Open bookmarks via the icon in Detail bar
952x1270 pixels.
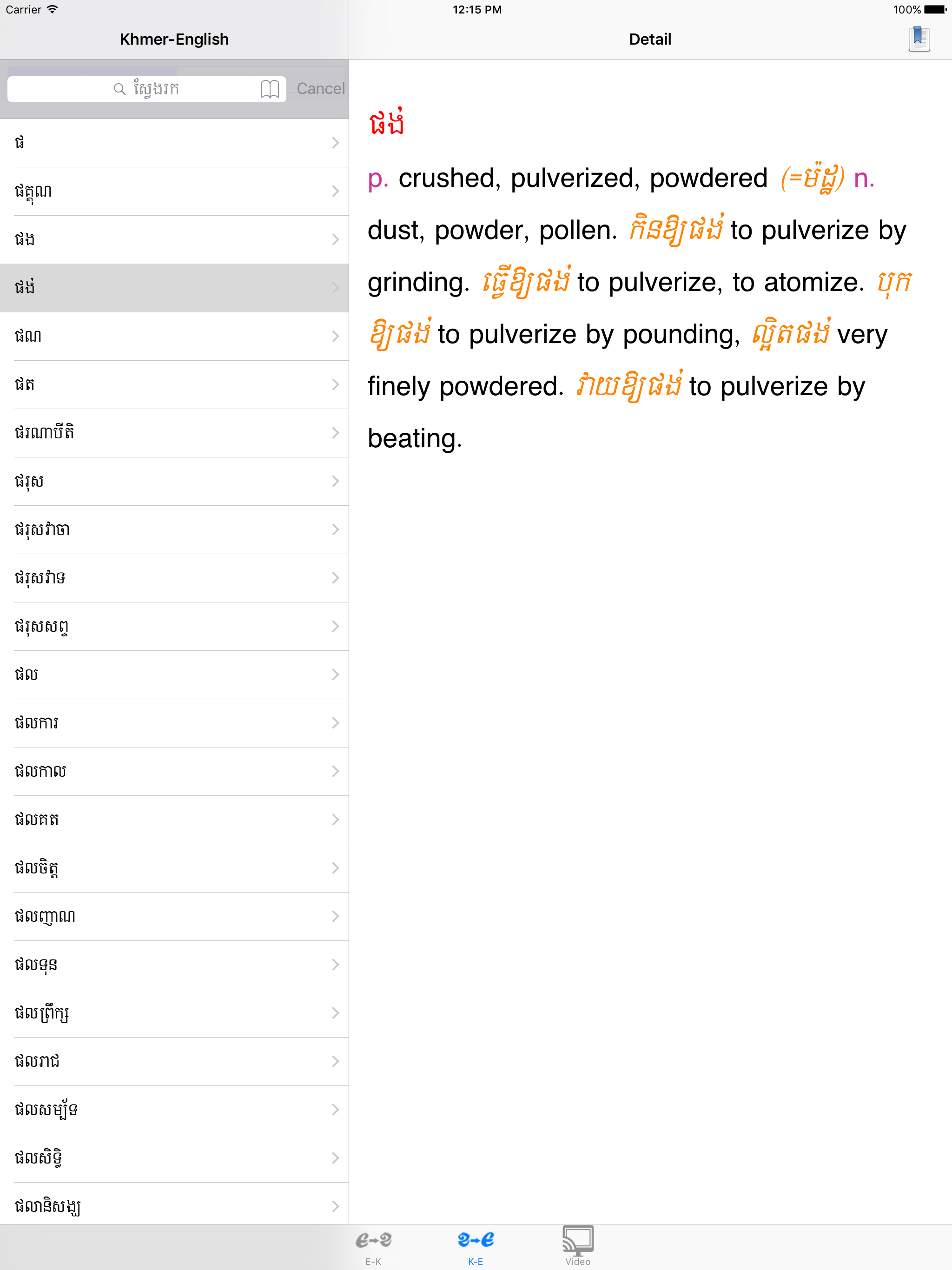[x=919, y=39]
